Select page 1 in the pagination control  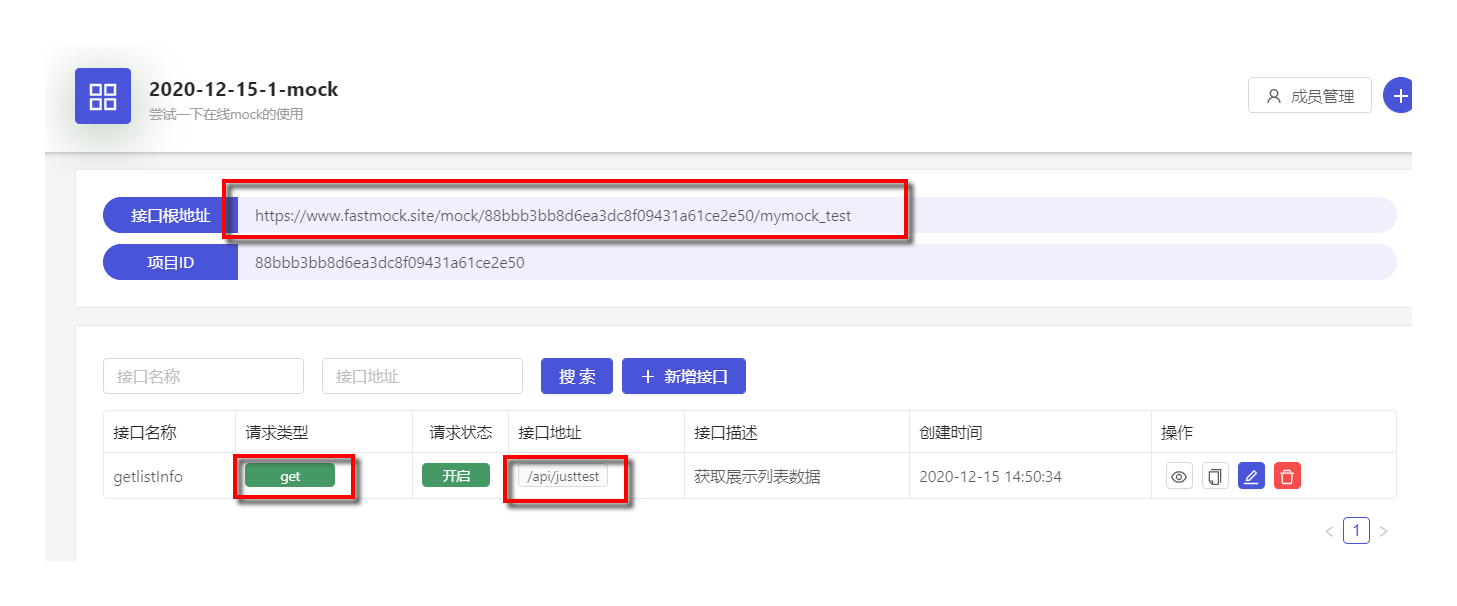[x=1356, y=530]
